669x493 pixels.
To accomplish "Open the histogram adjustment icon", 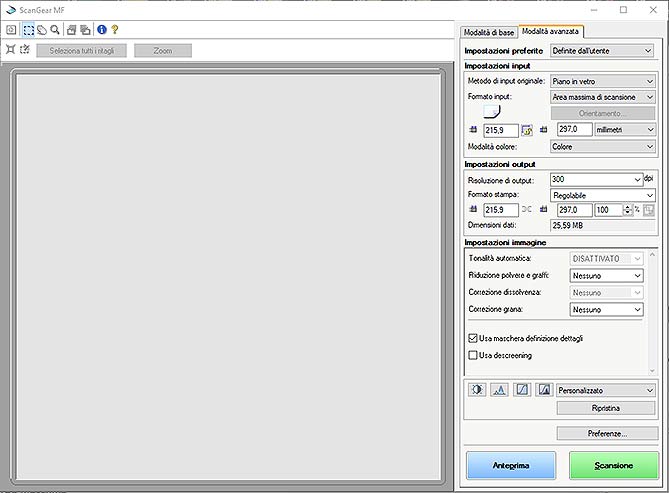I will point(499,390).
